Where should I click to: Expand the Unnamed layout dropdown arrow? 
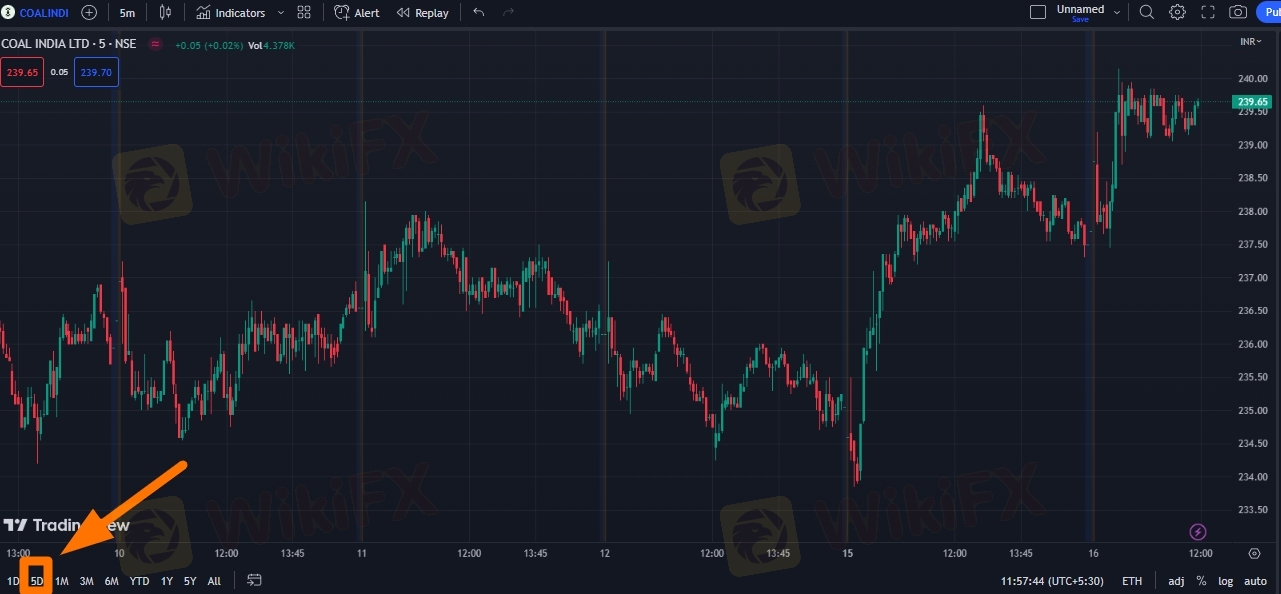coord(1118,12)
